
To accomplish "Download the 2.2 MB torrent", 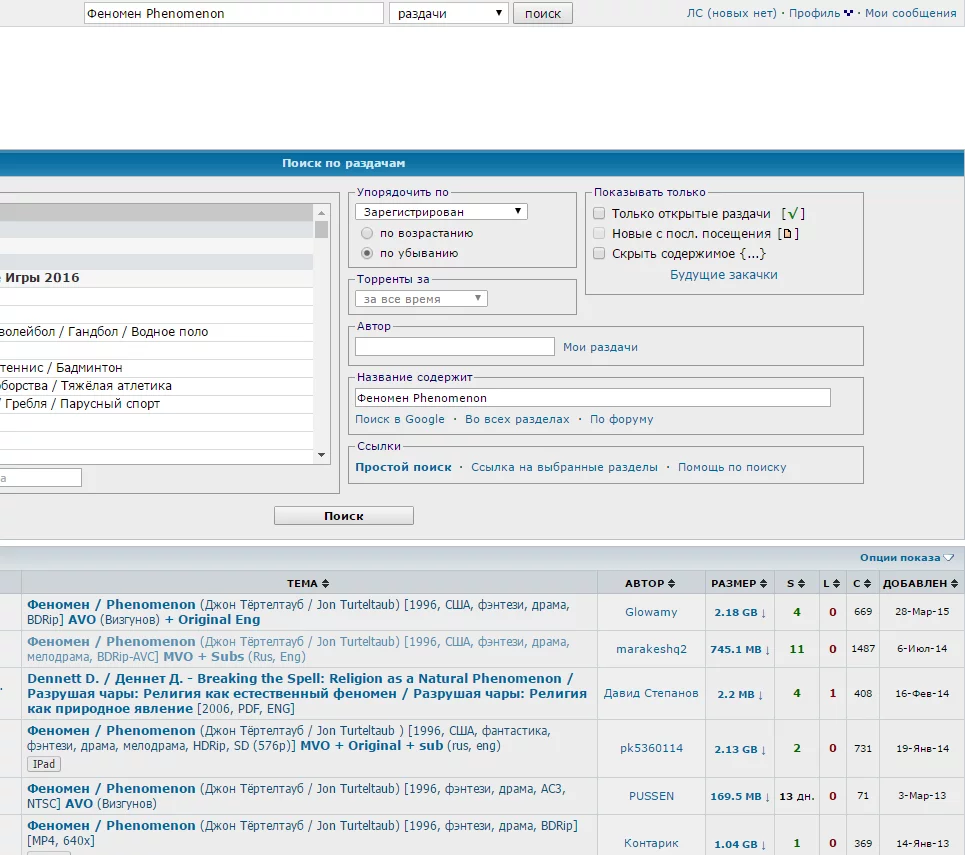I will pyautogui.click(x=740, y=694).
